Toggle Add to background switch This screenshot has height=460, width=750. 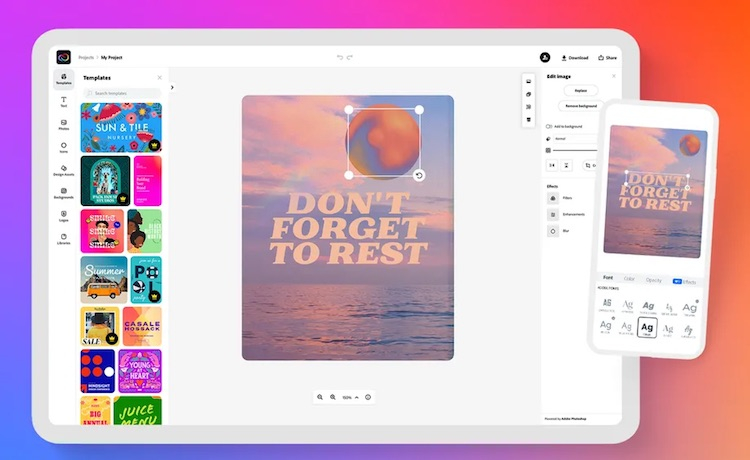[549, 126]
